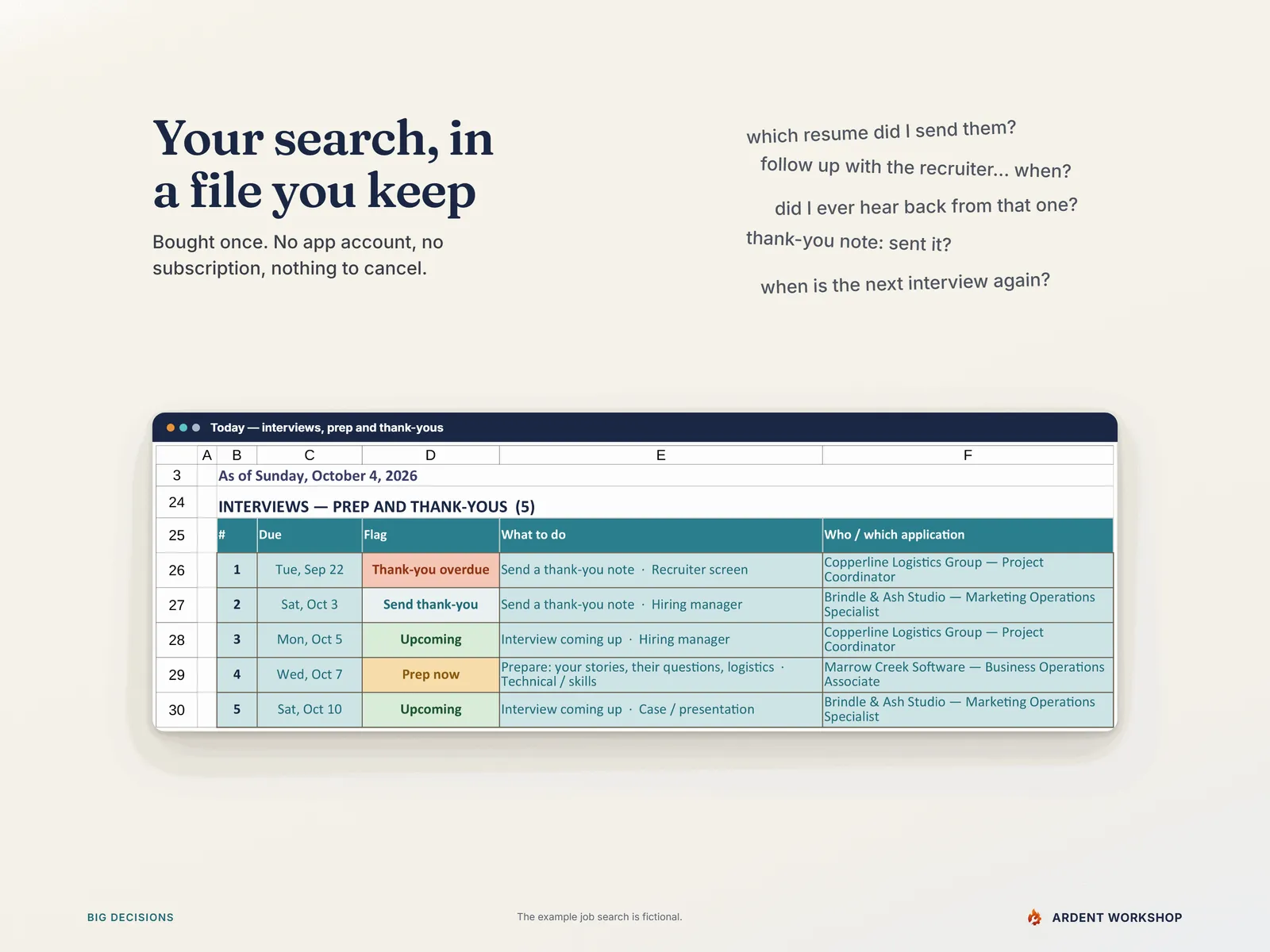Click the teal window dot in title bar

(183, 428)
